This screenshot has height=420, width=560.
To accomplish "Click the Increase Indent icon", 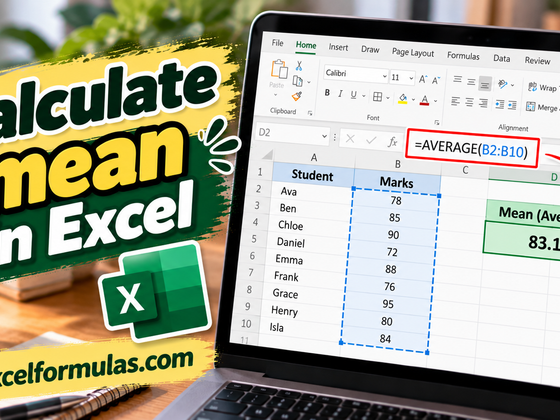I will click(512, 105).
